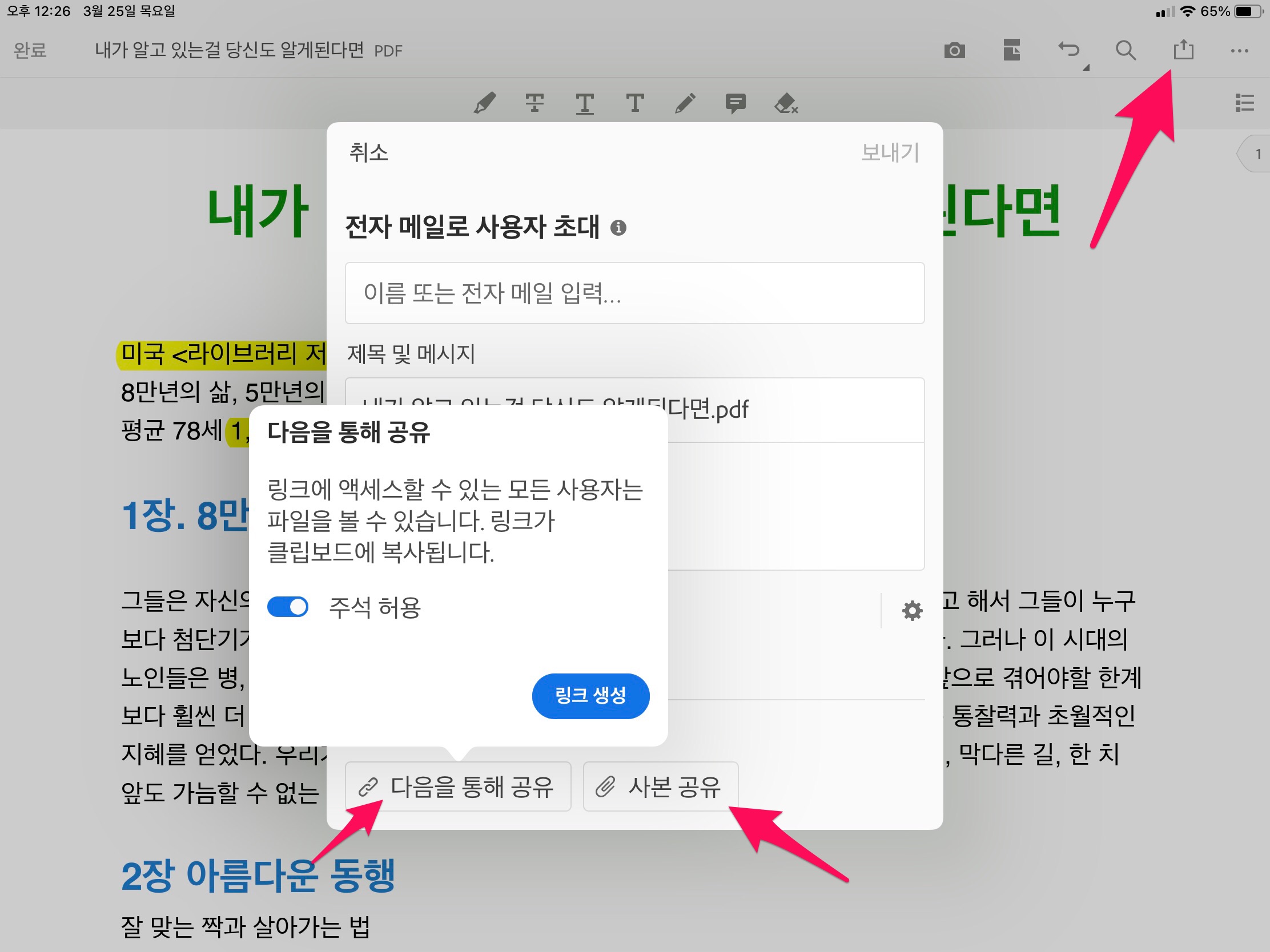This screenshot has height=952, width=1270.
Task: Focus the name or email input field
Action: point(634,293)
